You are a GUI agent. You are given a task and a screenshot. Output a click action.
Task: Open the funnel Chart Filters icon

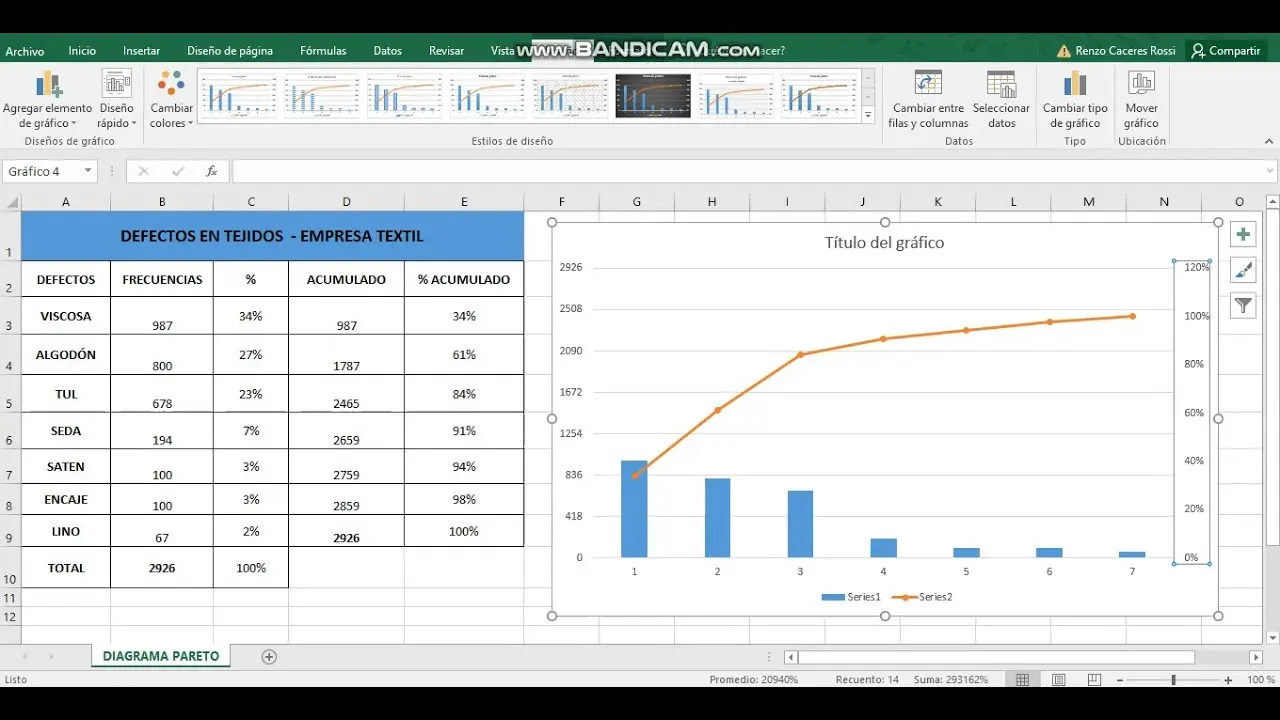click(x=1242, y=305)
